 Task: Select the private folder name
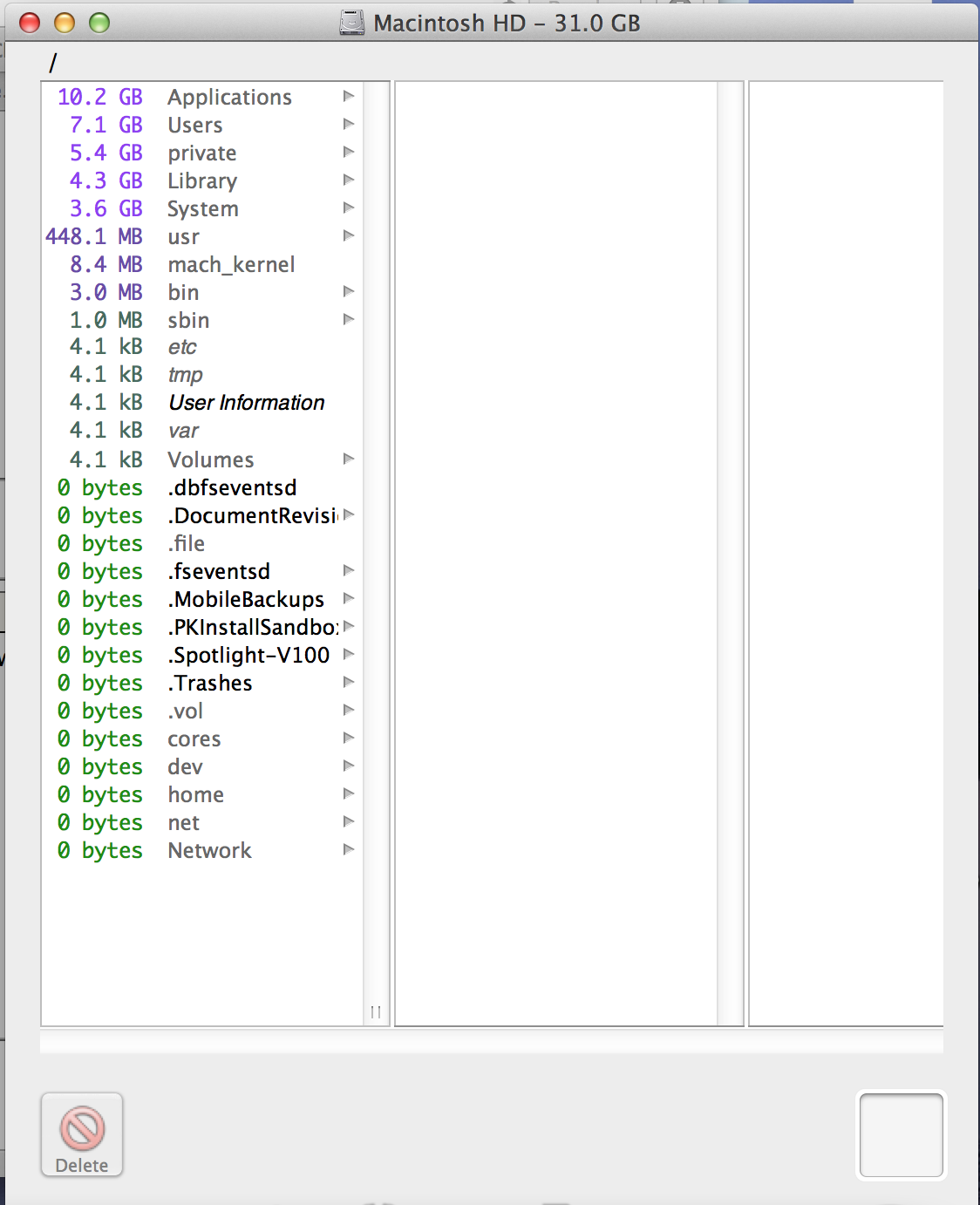(x=202, y=153)
